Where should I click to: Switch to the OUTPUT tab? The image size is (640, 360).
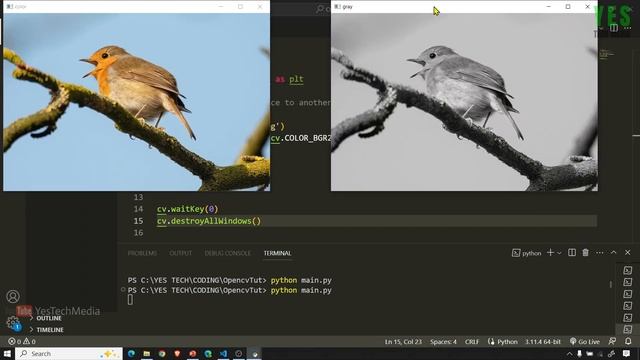(x=180, y=253)
